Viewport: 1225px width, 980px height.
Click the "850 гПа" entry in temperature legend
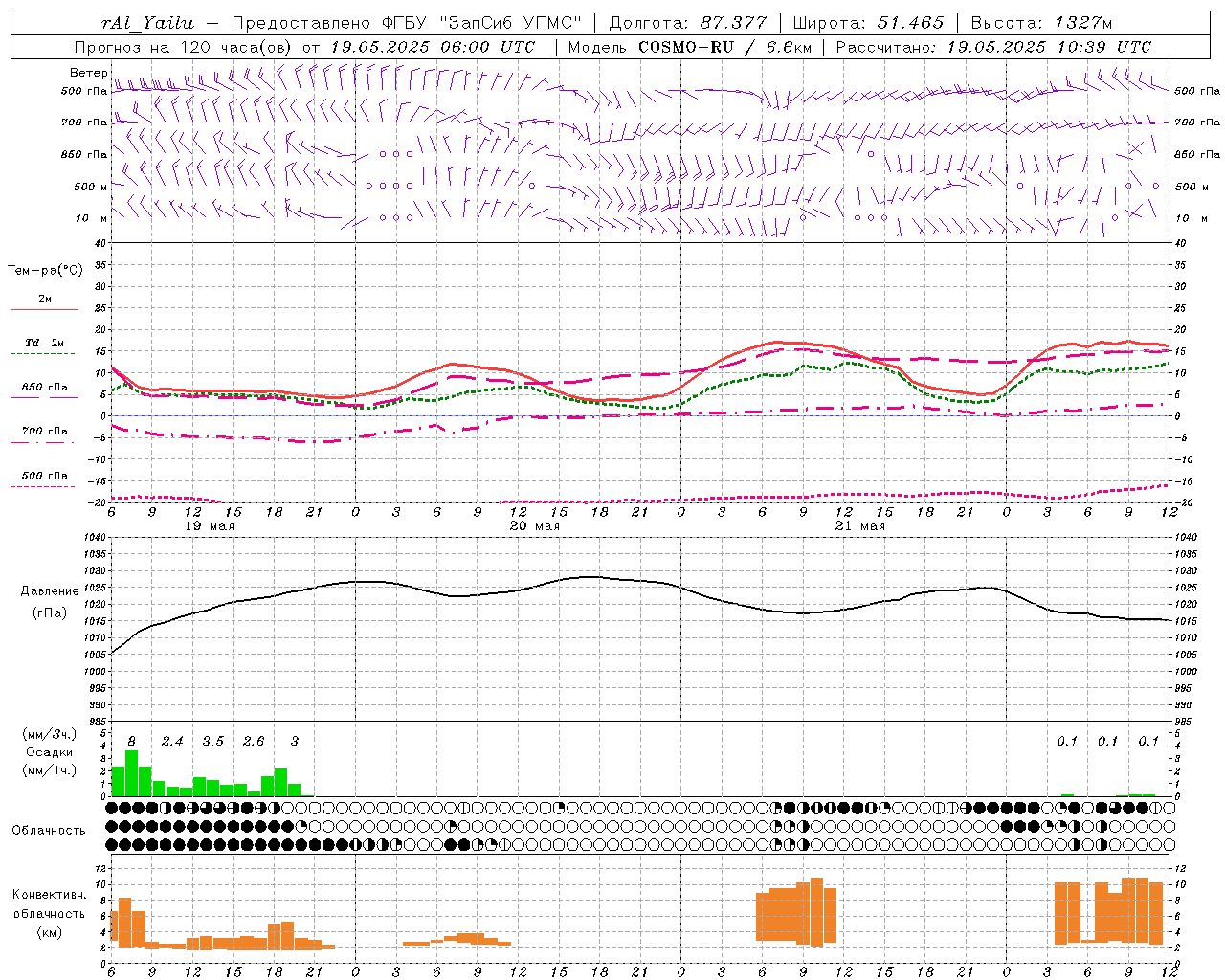pyautogui.click(x=44, y=388)
